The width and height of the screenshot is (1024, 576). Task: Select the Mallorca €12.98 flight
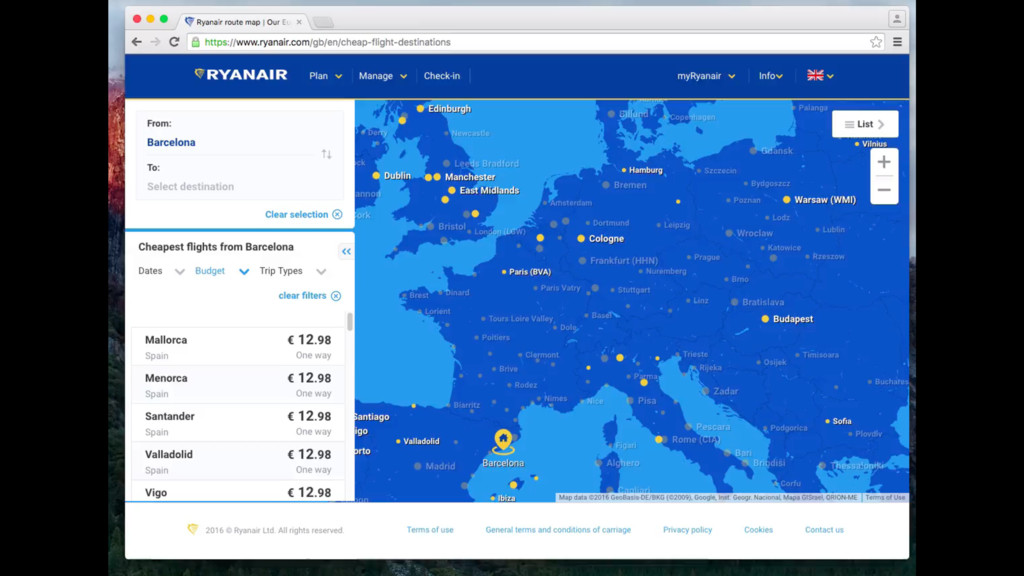(238, 347)
